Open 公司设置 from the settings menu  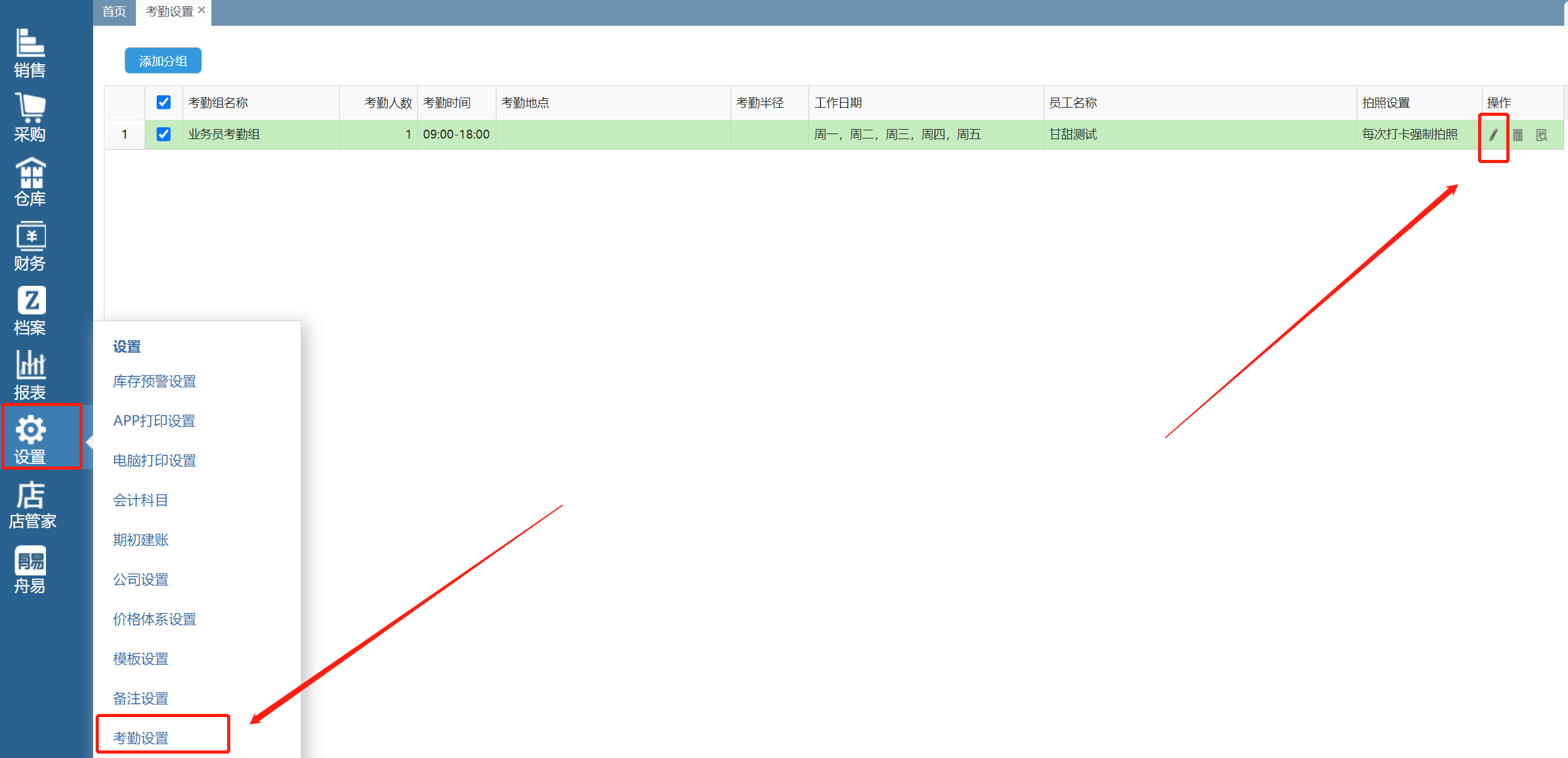141,579
